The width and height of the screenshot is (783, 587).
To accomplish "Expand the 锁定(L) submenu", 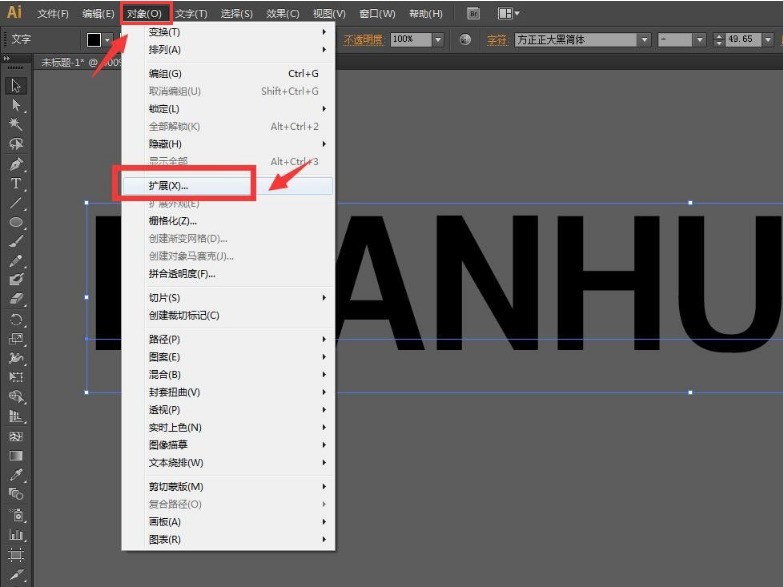I will tap(228, 108).
